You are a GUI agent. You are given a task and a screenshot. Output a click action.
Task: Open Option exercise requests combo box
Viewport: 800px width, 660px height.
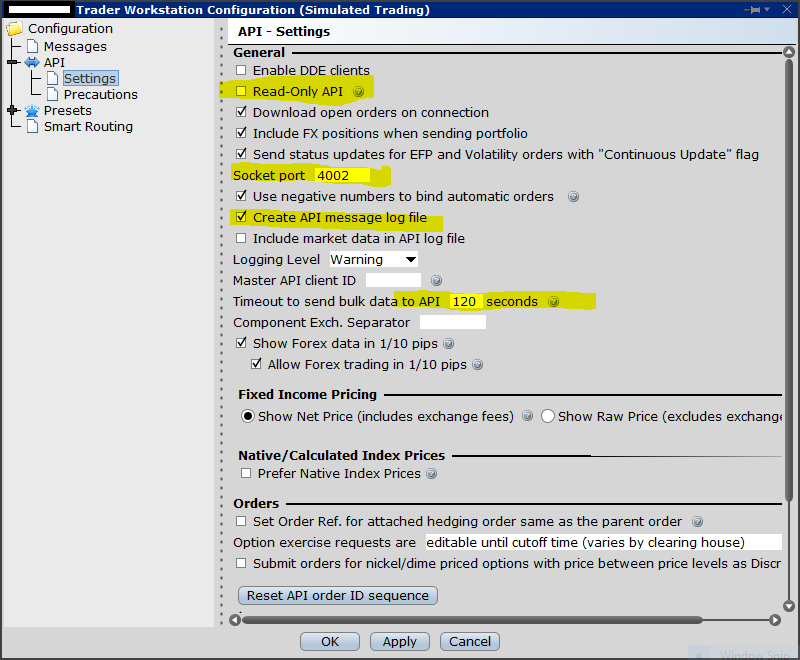604,542
